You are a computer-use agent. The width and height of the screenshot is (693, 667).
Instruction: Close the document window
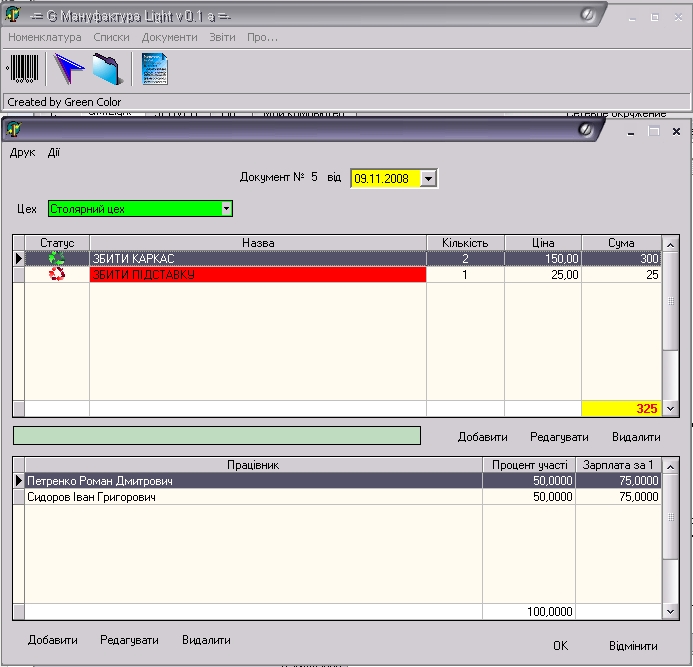(676, 131)
